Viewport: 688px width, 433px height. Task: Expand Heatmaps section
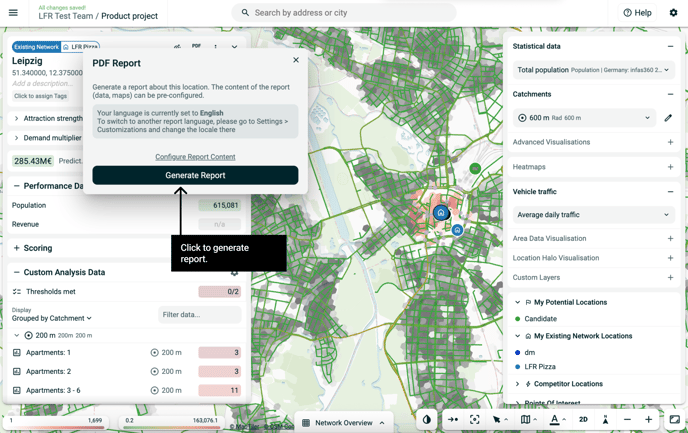tap(670, 167)
